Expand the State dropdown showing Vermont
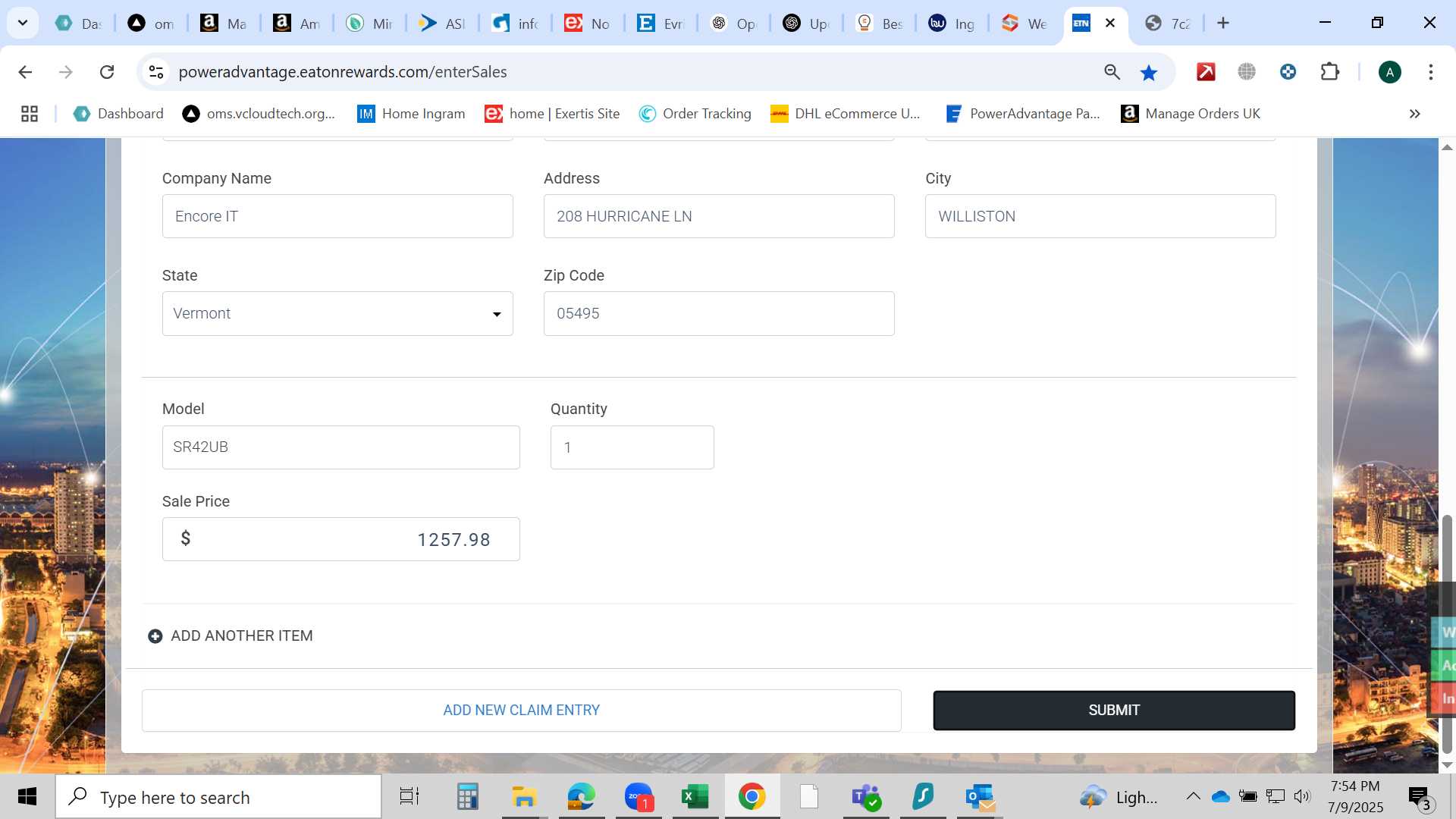The image size is (1456, 819). click(337, 314)
